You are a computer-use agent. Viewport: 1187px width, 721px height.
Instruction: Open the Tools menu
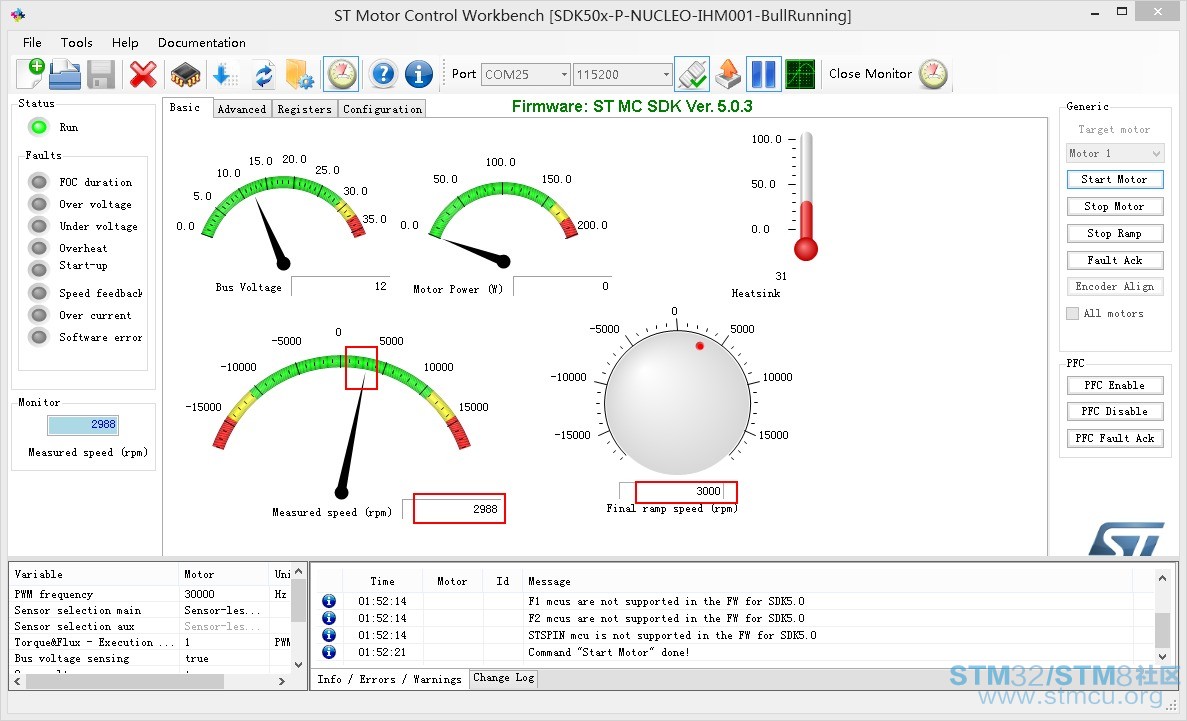click(x=76, y=42)
